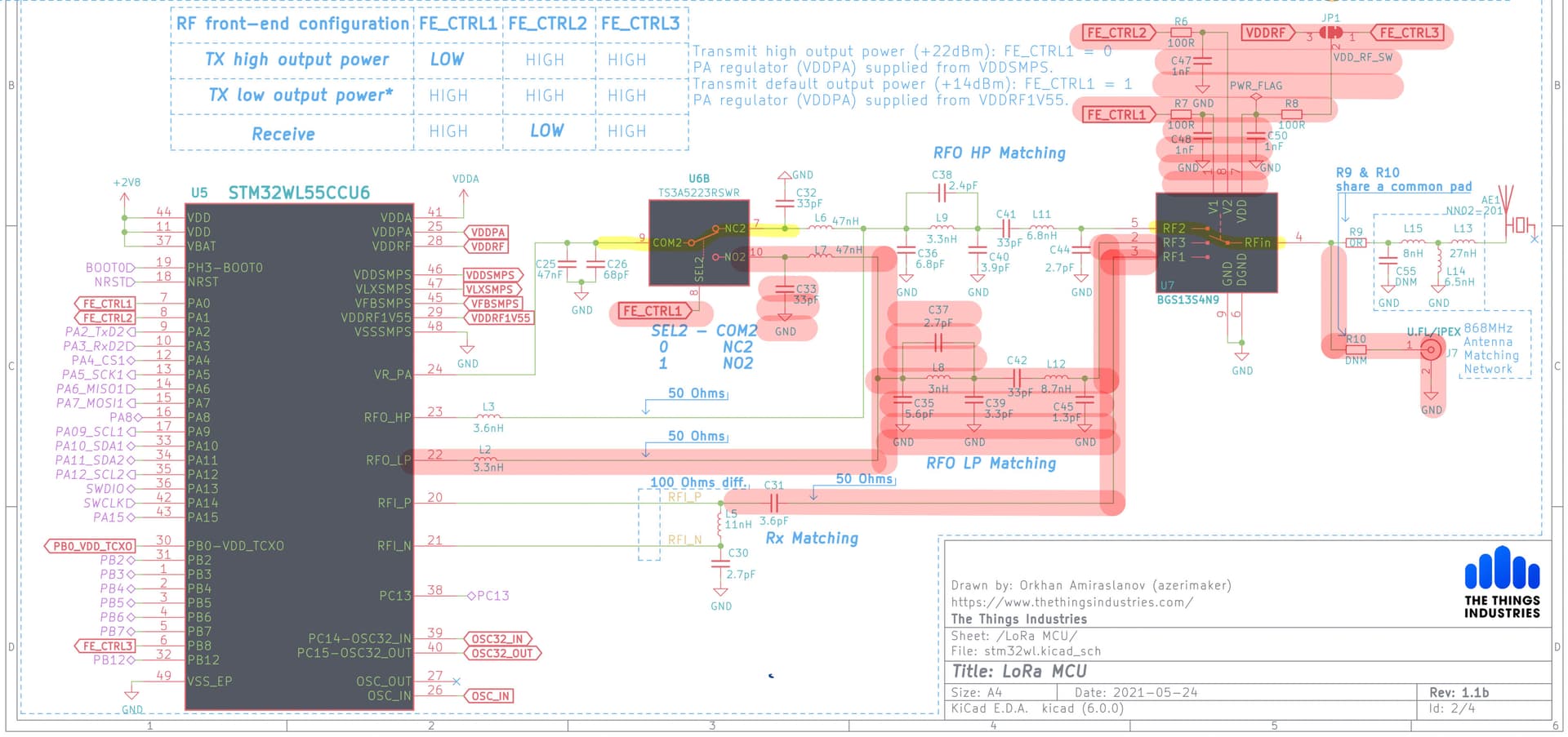Select resistor R10 DNM symbol

pos(1356,349)
